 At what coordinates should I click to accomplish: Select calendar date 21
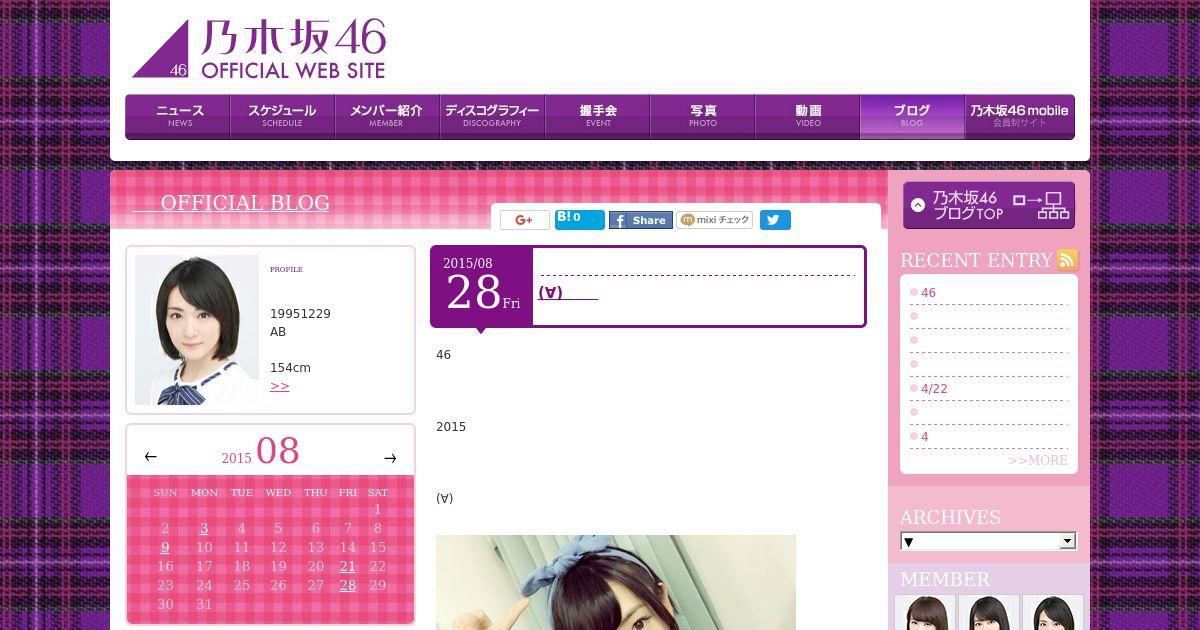(x=347, y=567)
